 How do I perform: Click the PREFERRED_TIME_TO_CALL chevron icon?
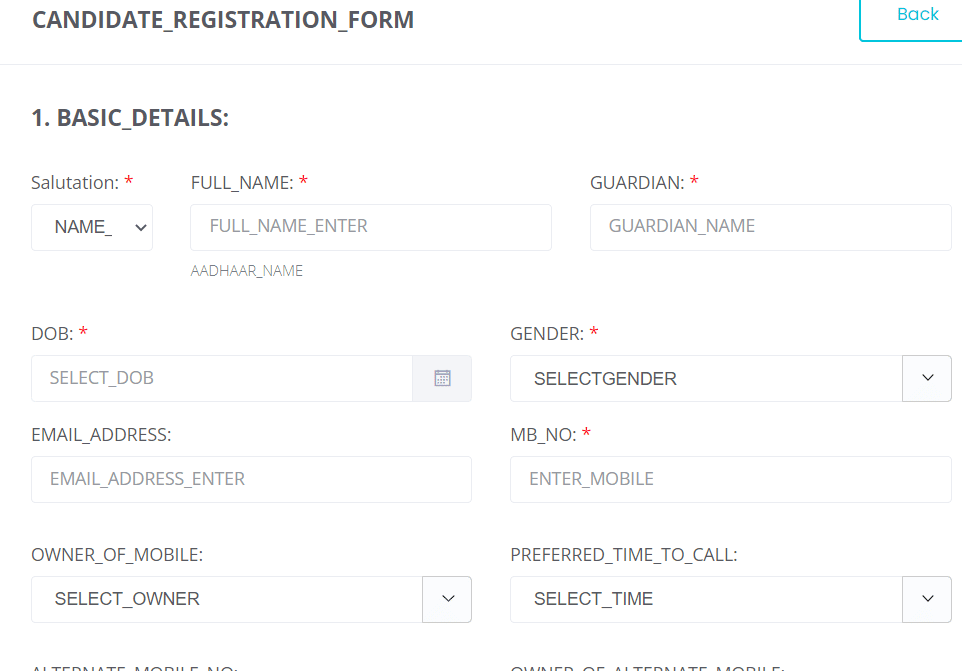(927, 599)
